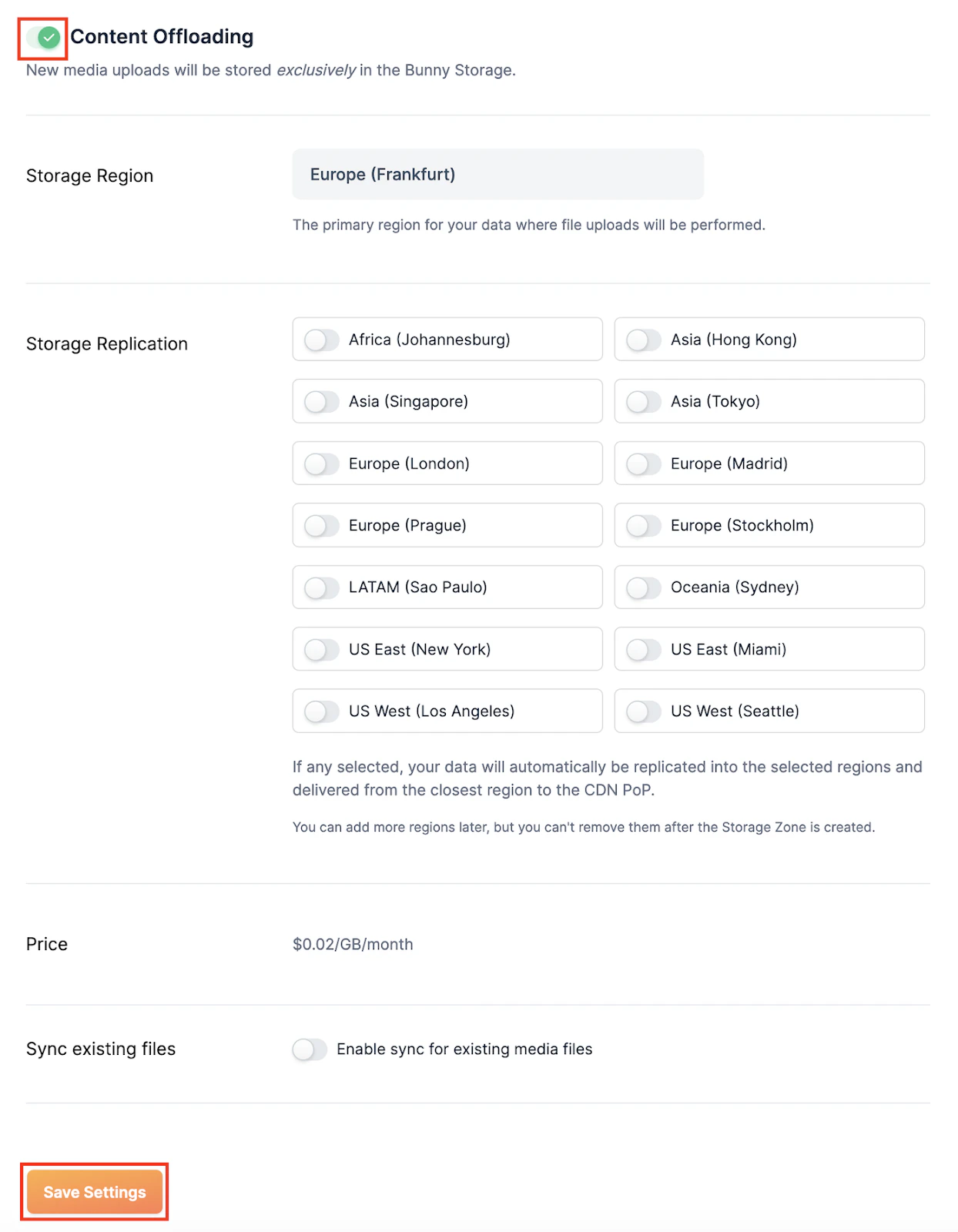Activate LATAM (Sao Paulo) replication

[x=321, y=587]
